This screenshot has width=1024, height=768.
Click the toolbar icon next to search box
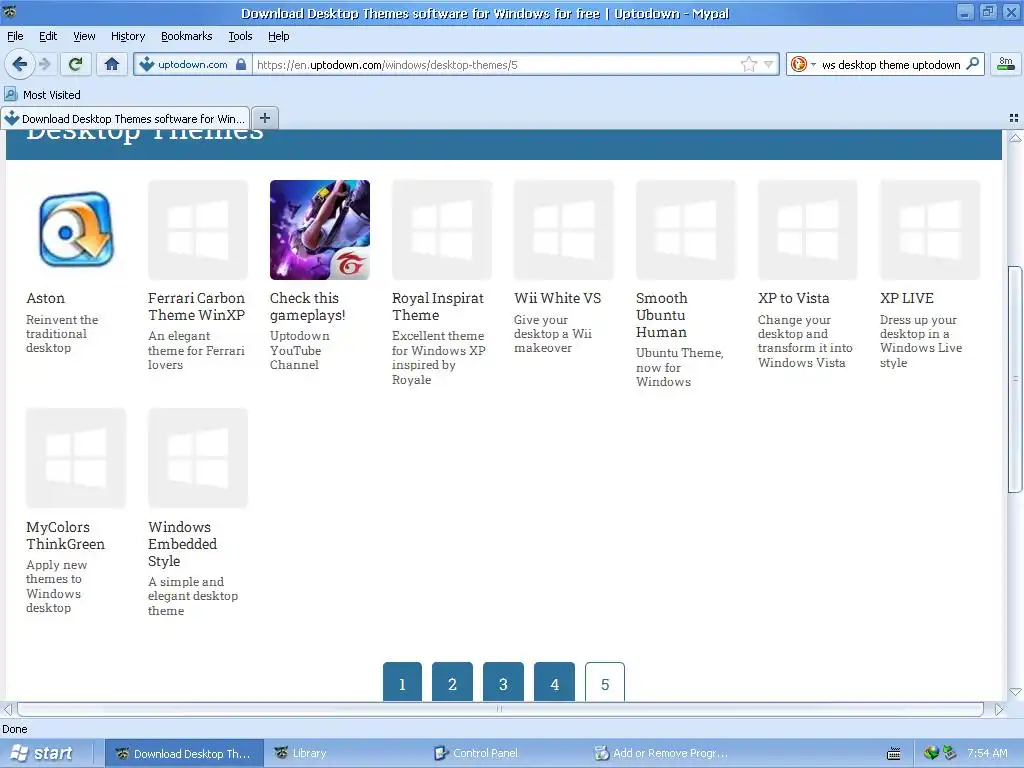(1006, 64)
